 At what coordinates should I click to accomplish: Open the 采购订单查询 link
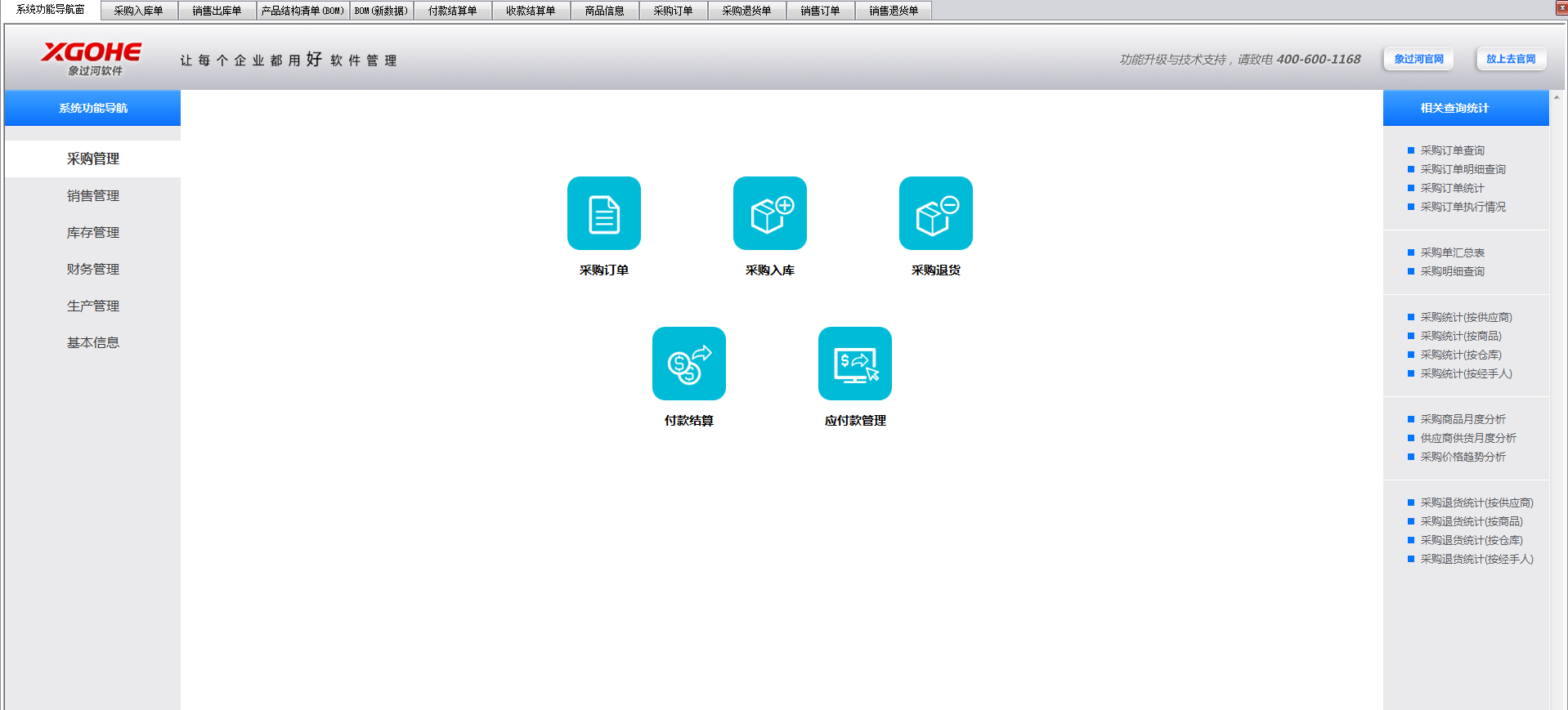(1452, 150)
